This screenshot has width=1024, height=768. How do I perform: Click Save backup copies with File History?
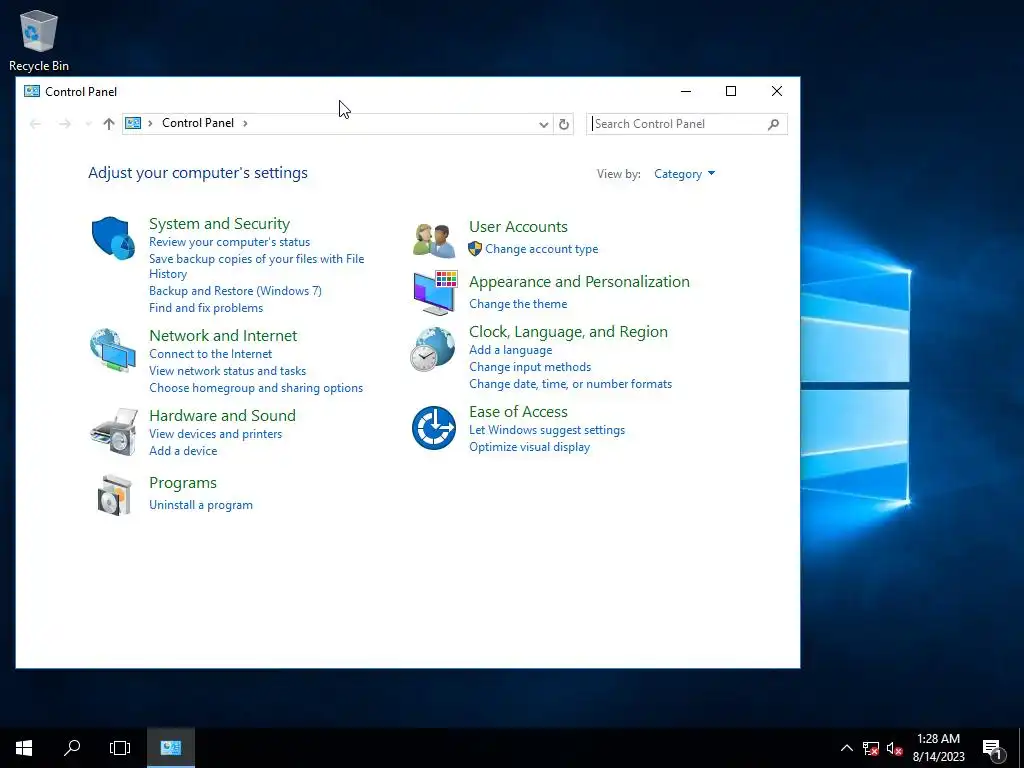pos(257,266)
